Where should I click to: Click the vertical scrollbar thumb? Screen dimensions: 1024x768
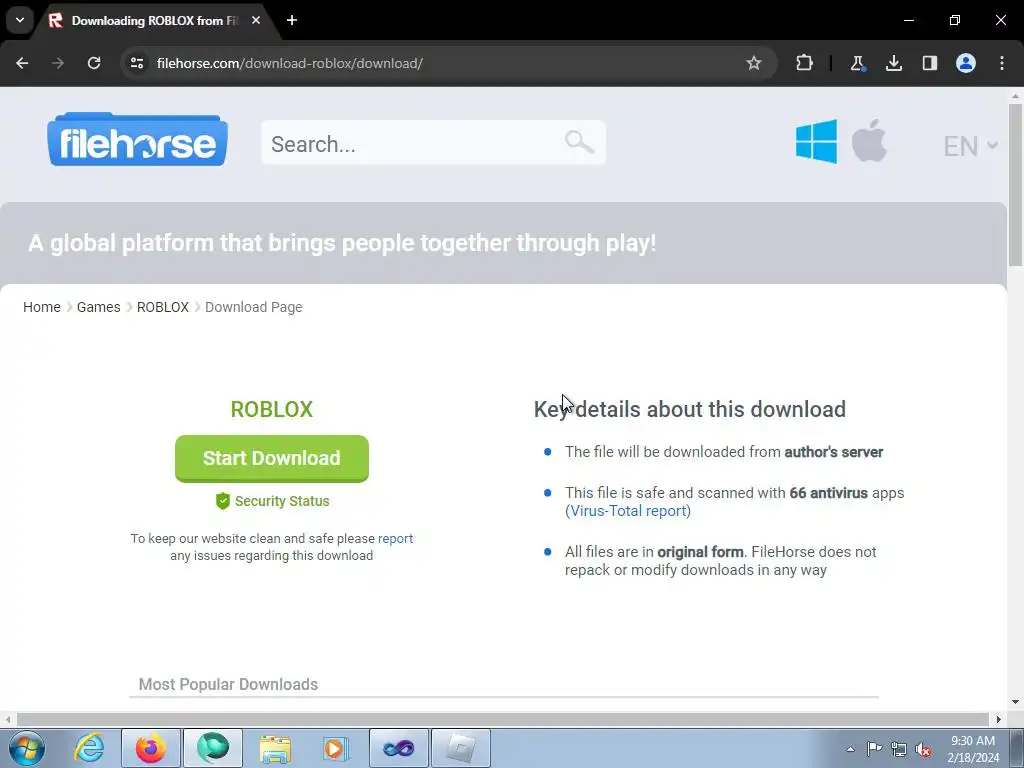tap(1015, 184)
